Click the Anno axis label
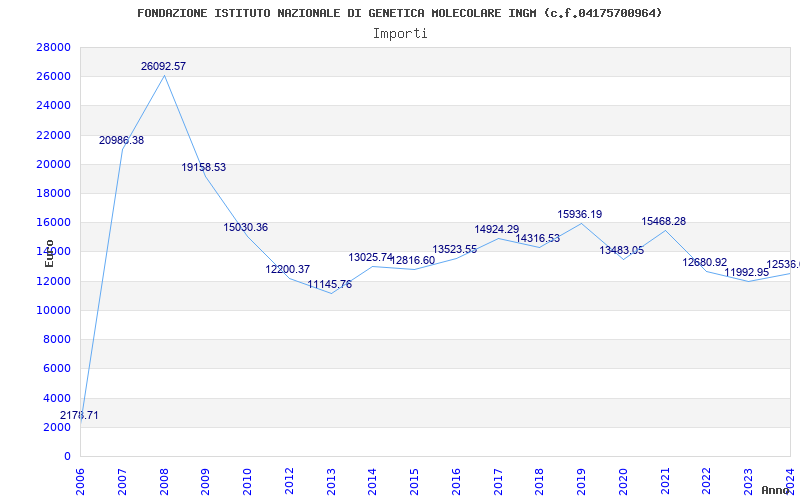Screen dimensions: 800x500 (x=775, y=490)
